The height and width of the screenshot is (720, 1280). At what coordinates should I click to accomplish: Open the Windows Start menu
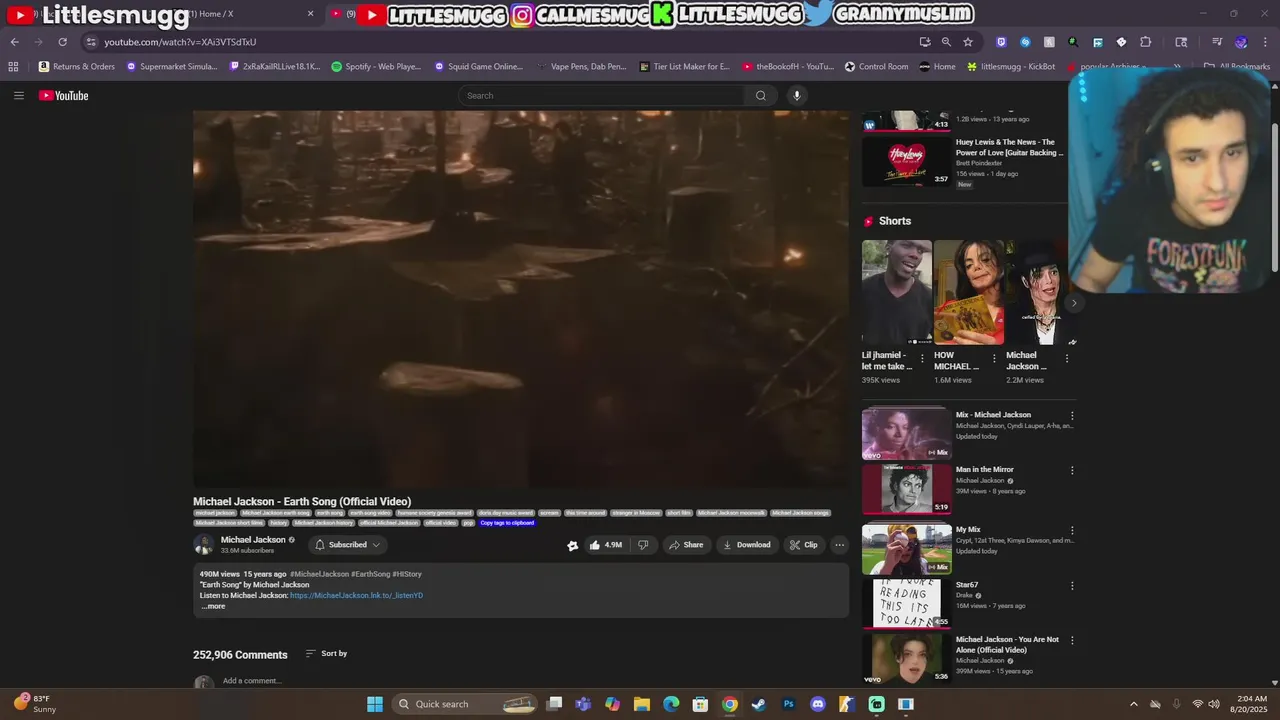(374, 704)
